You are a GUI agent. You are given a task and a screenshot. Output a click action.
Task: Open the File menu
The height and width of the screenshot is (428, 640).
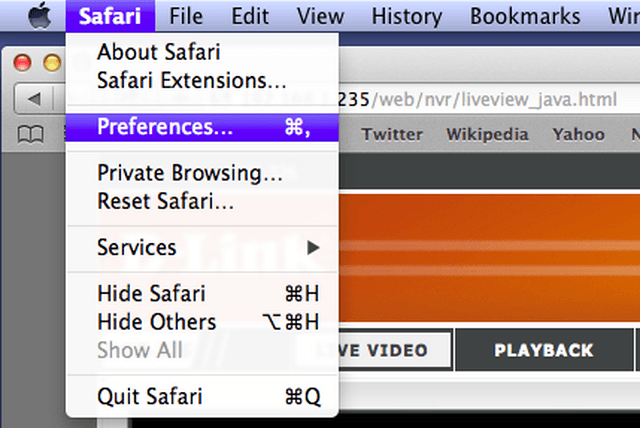[x=186, y=16]
